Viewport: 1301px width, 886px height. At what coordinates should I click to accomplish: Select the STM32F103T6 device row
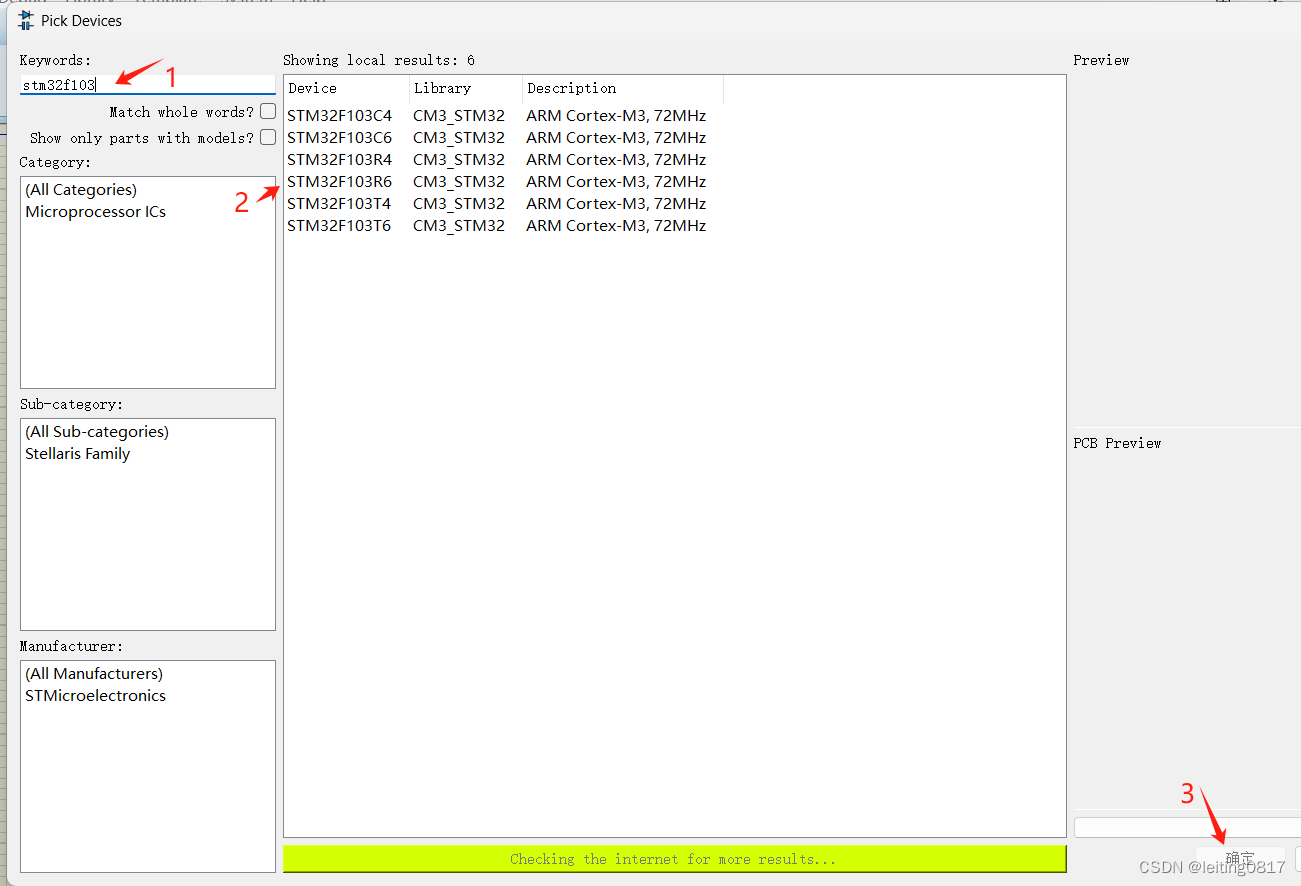[339, 225]
